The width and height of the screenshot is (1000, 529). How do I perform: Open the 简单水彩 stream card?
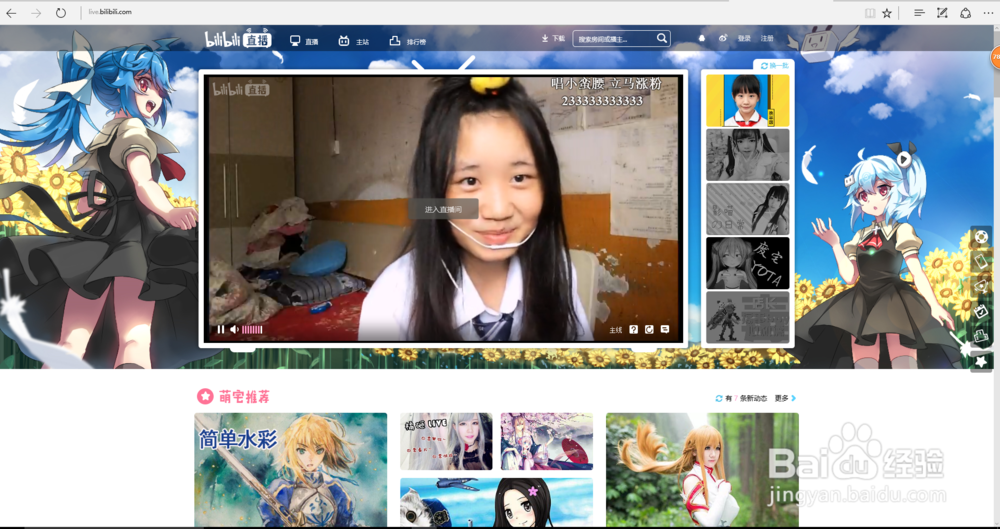pyautogui.click(x=290, y=470)
